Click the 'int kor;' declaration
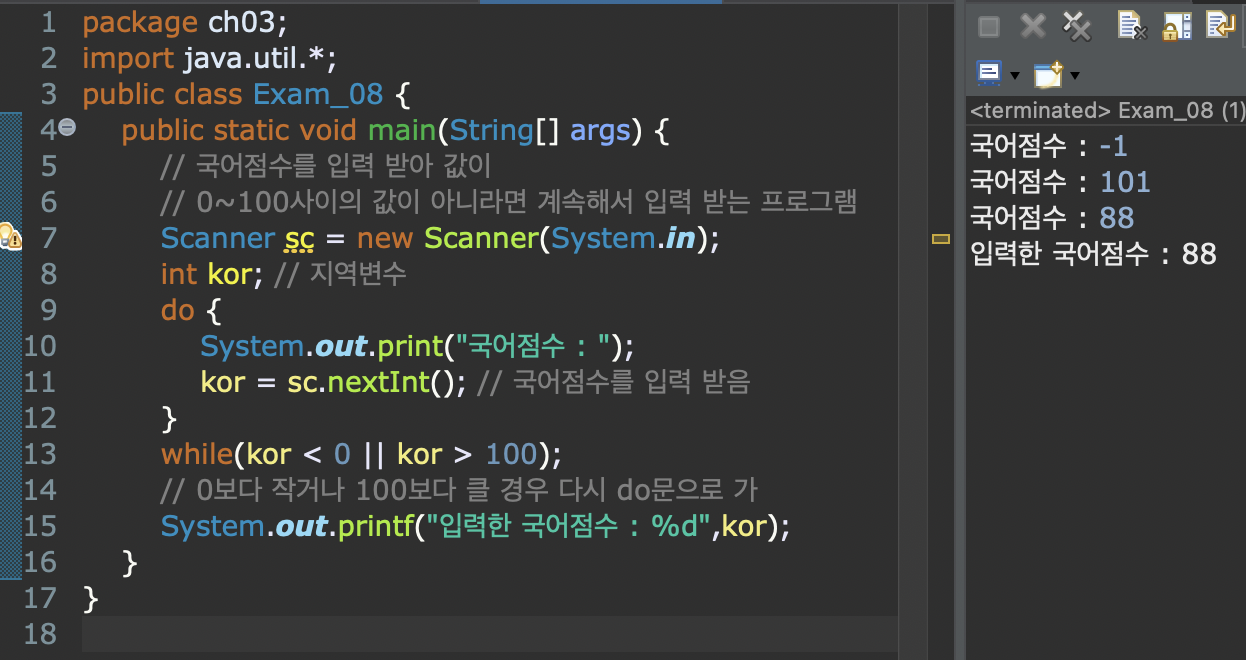This screenshot has height=660, width=1246. click(x=212, y=274)
